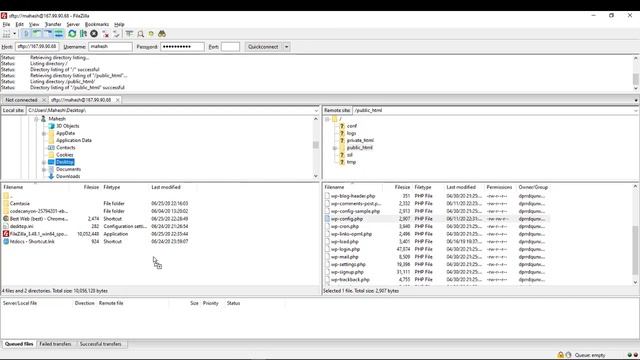Image resolution: width=640 pixels, height=360 pixels.
Task: Select the desktop.ini local file
Action: click(x=22, y=226)
